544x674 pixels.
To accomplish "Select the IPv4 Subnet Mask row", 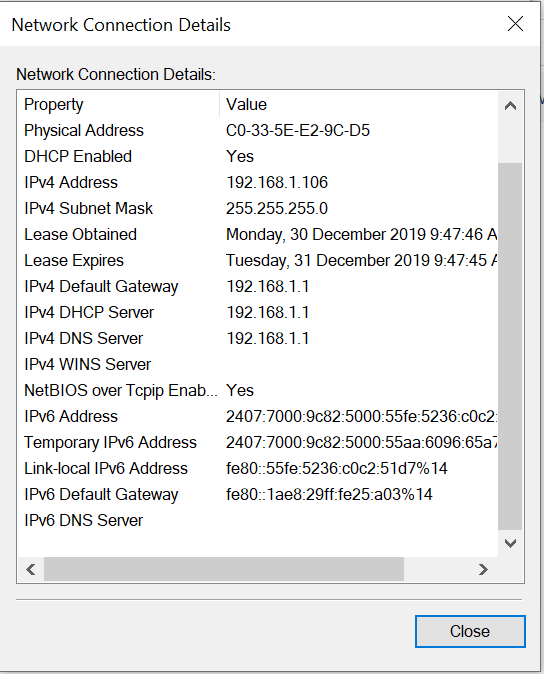I will [x=258, y=208].
